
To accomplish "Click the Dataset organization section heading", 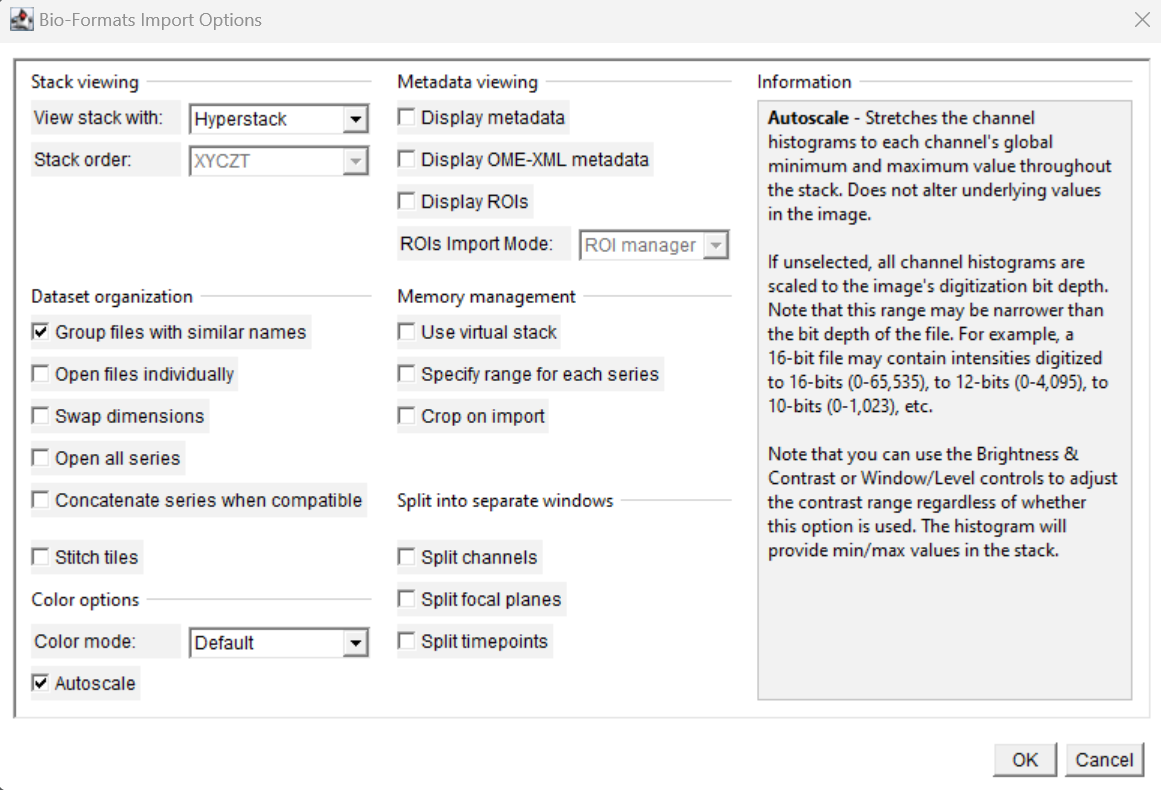I will [112, 297].
